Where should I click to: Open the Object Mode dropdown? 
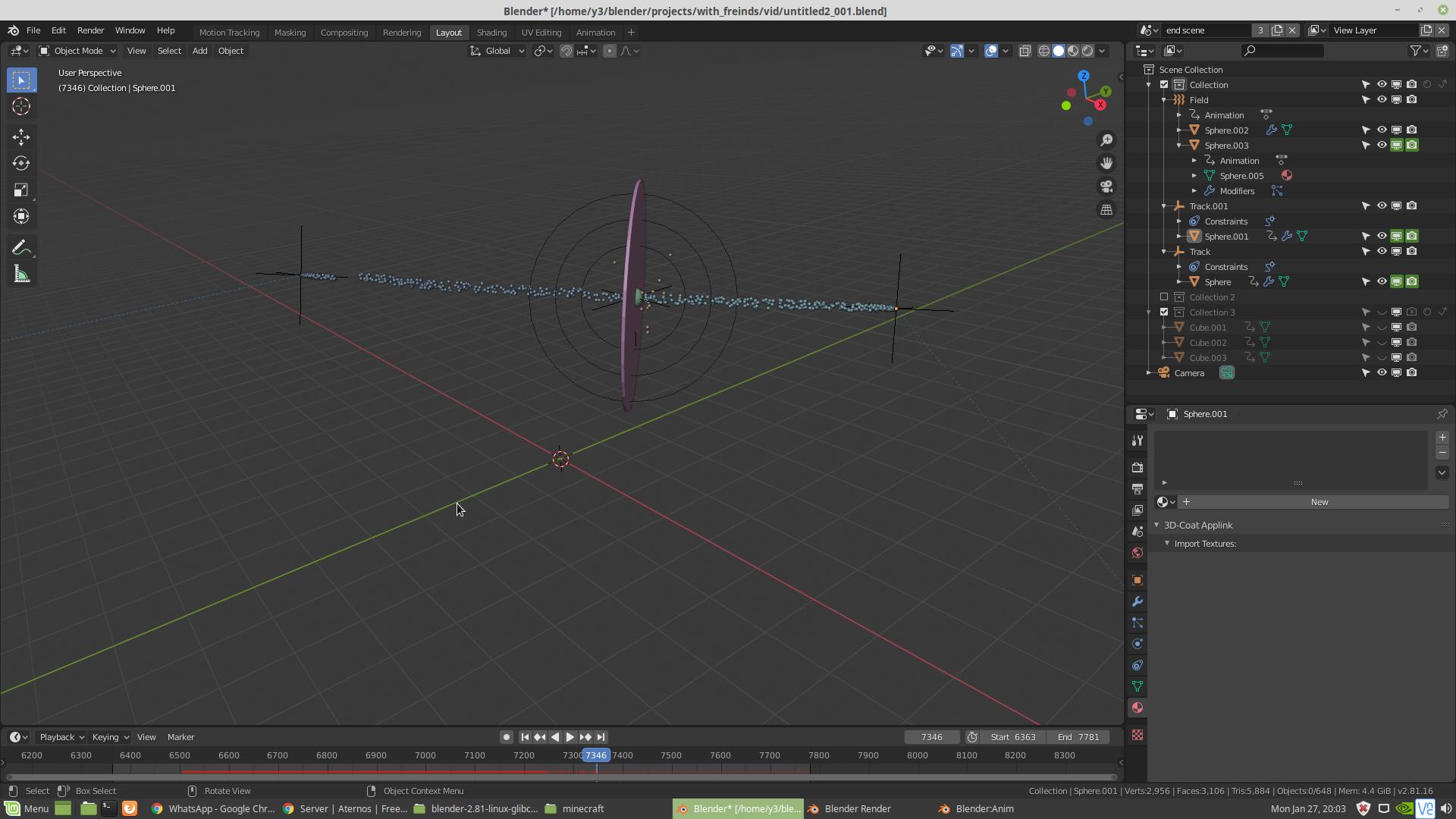pos(77,51)
